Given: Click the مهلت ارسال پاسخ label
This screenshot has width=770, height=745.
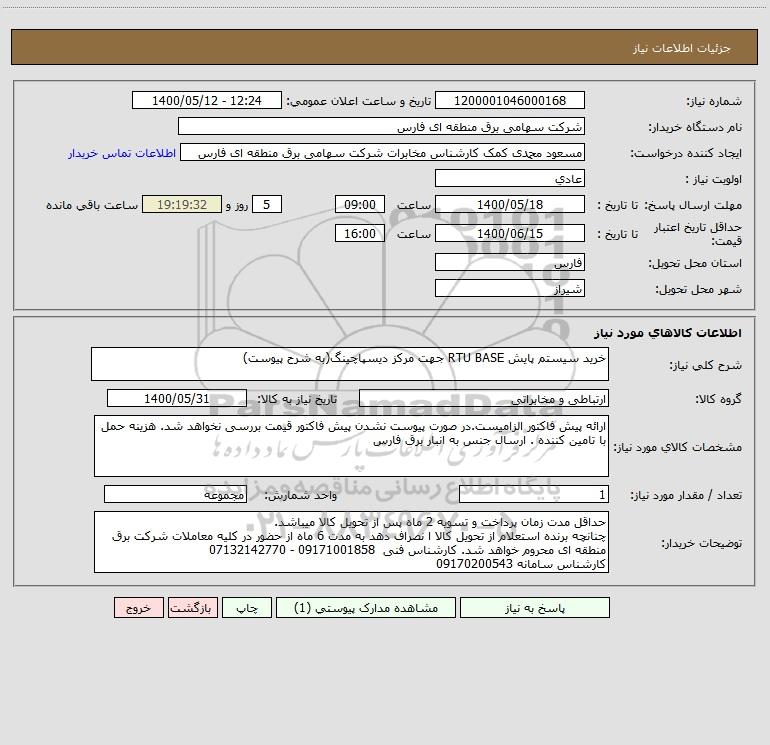Looking at the screenshot, I should [x=693, y=205].
